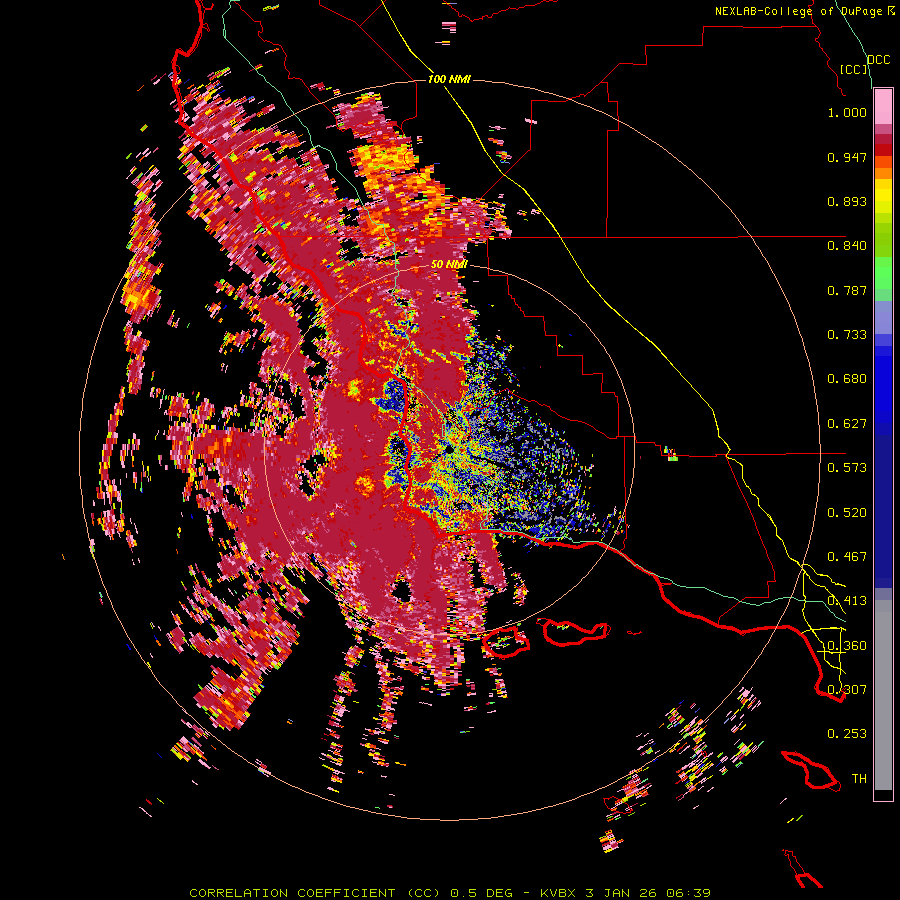Click the 0.627 legend value
Image resolution: width=900 pixels, height=900 pixels.
(x=847, y=424)
